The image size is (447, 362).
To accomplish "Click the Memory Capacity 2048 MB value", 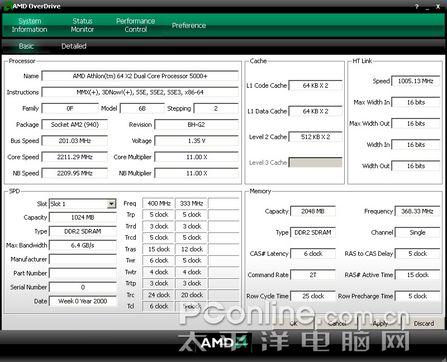I will tap(313, 211).
